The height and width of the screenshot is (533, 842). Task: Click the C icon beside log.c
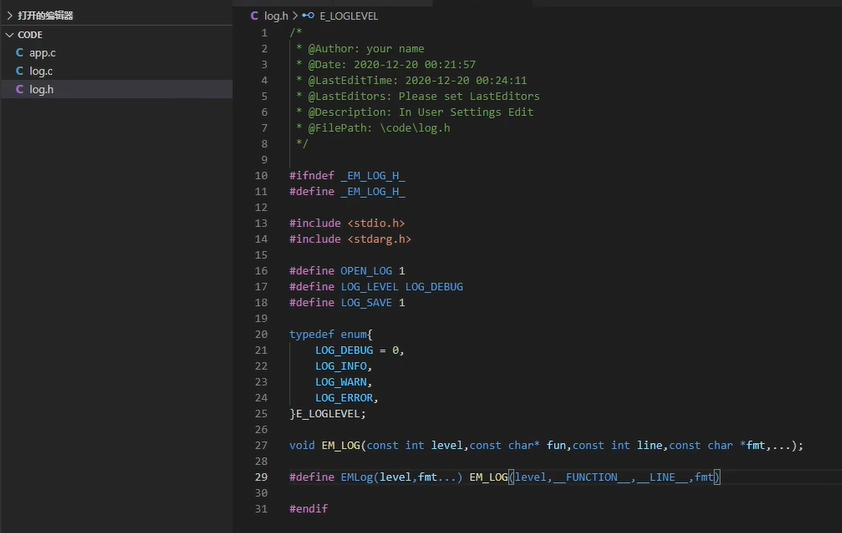click(x=19, y=71)
